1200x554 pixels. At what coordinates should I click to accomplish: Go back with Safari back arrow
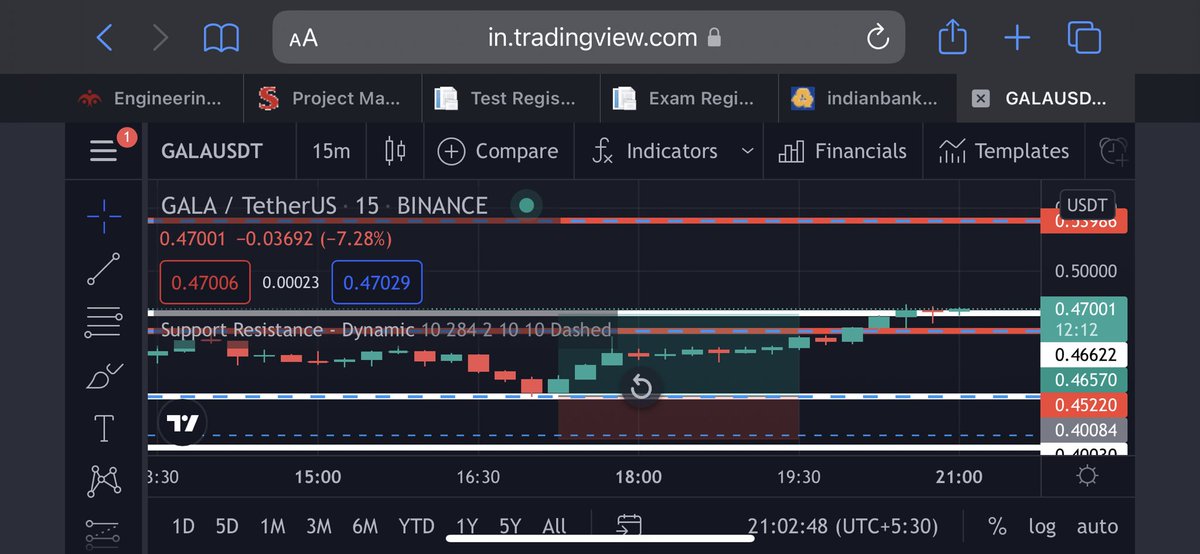click(104, 38)
